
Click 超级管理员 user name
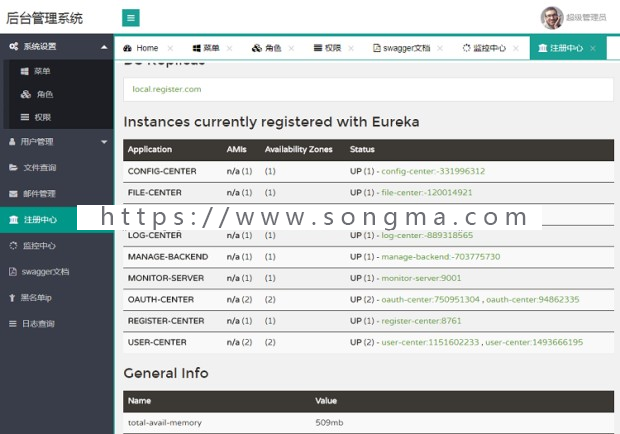point(586,17)
